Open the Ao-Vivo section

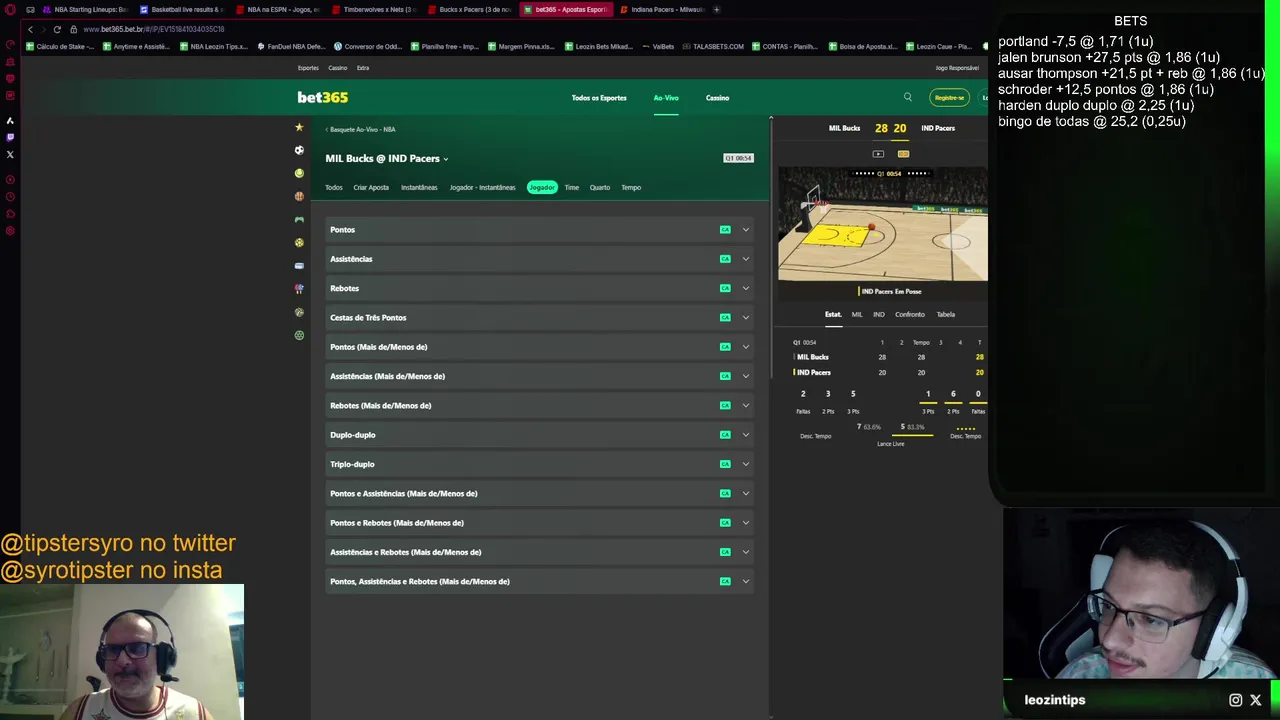pyautogui.click(x=666, y=98)
